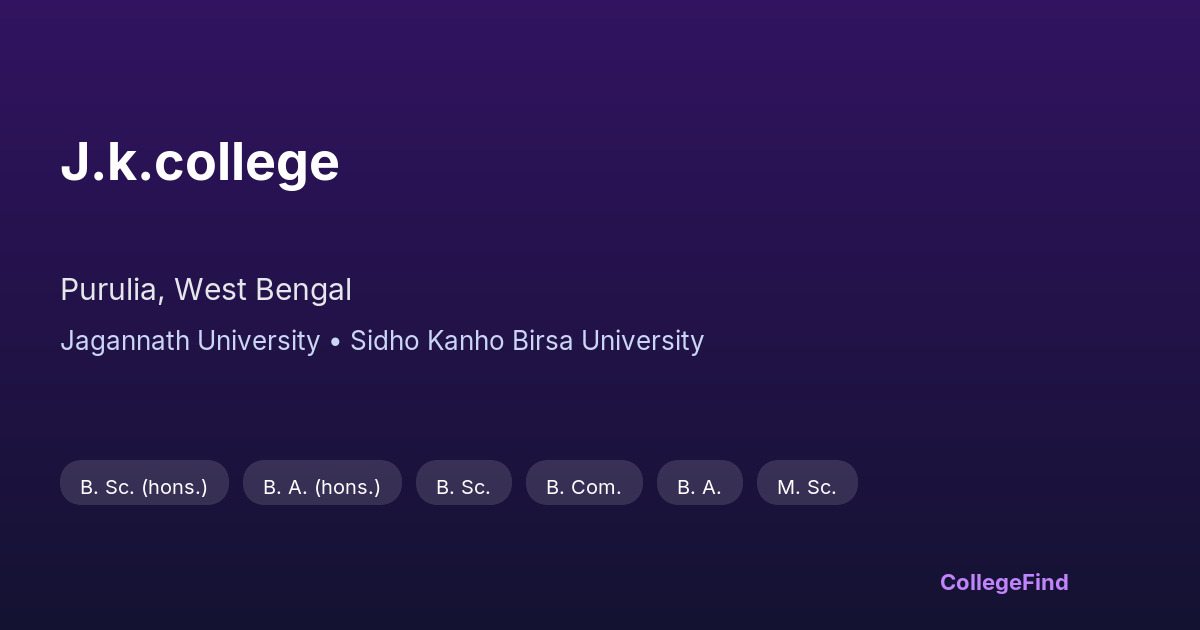This screenshot has height=630, width=1200.
Task: Pick the B. Com. course pill
Action: coord(584,487)
